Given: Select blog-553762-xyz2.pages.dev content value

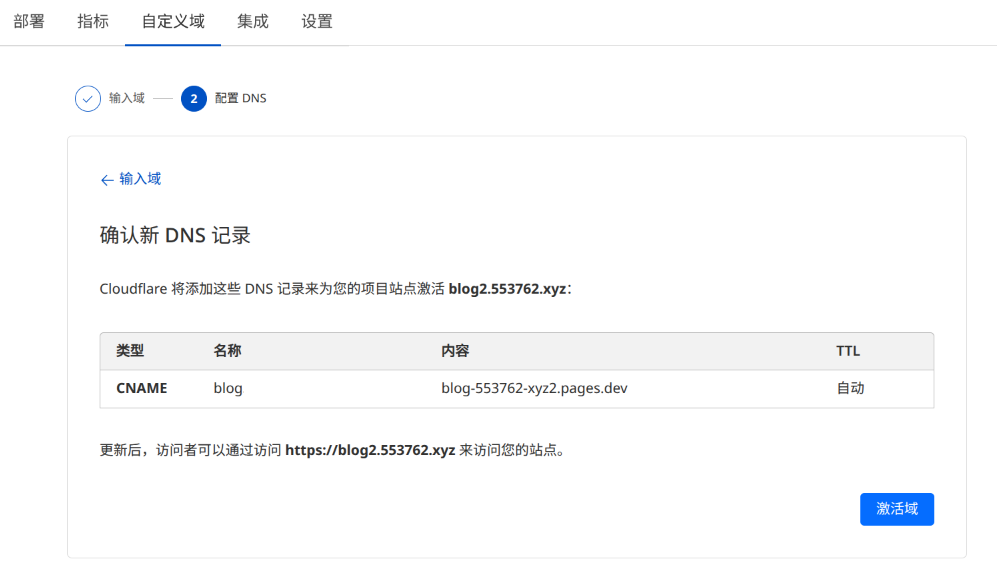Looking at the screenshot, I should click(x=534, y=388).
